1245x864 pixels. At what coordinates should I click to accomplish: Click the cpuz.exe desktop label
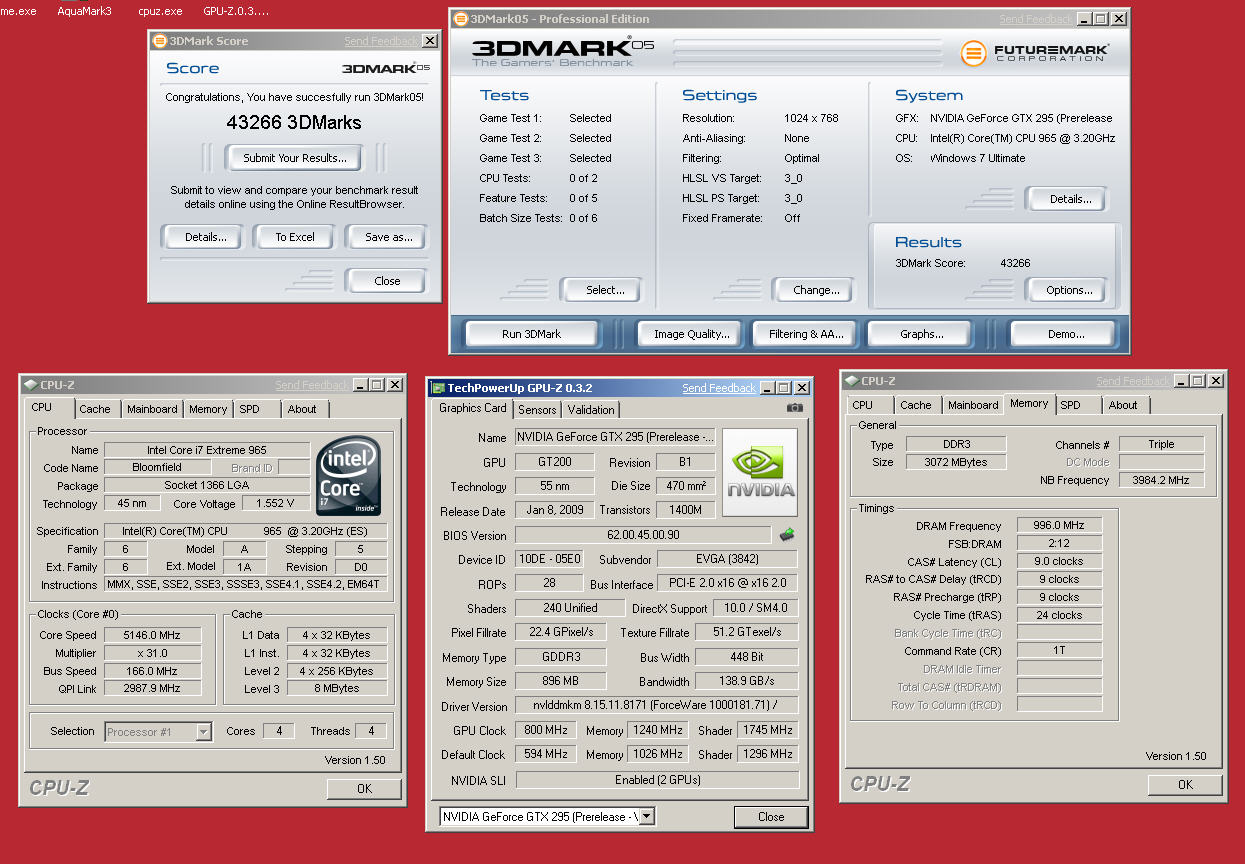pos(160,11)
